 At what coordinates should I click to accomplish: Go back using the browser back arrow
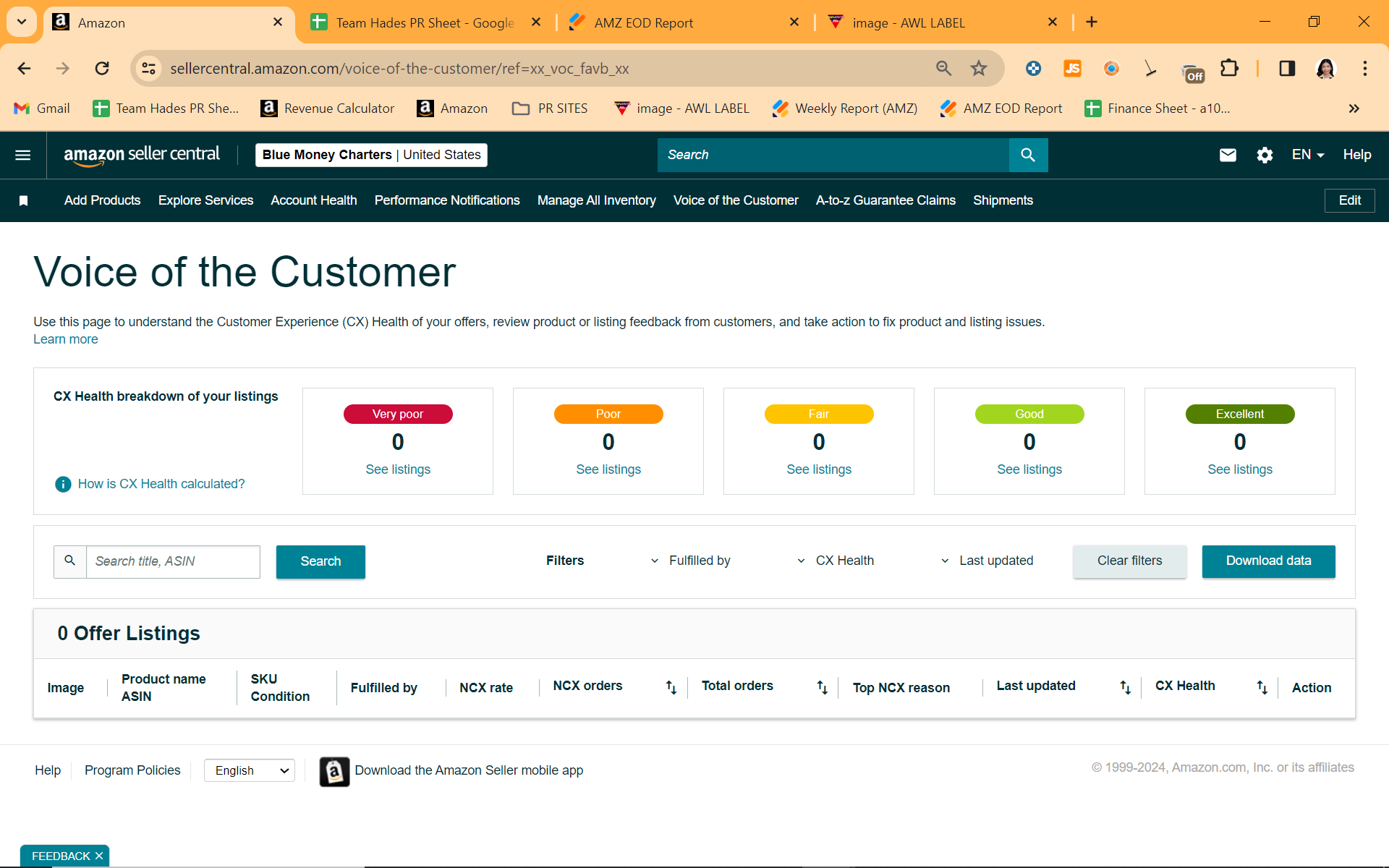tap(24, 69)
